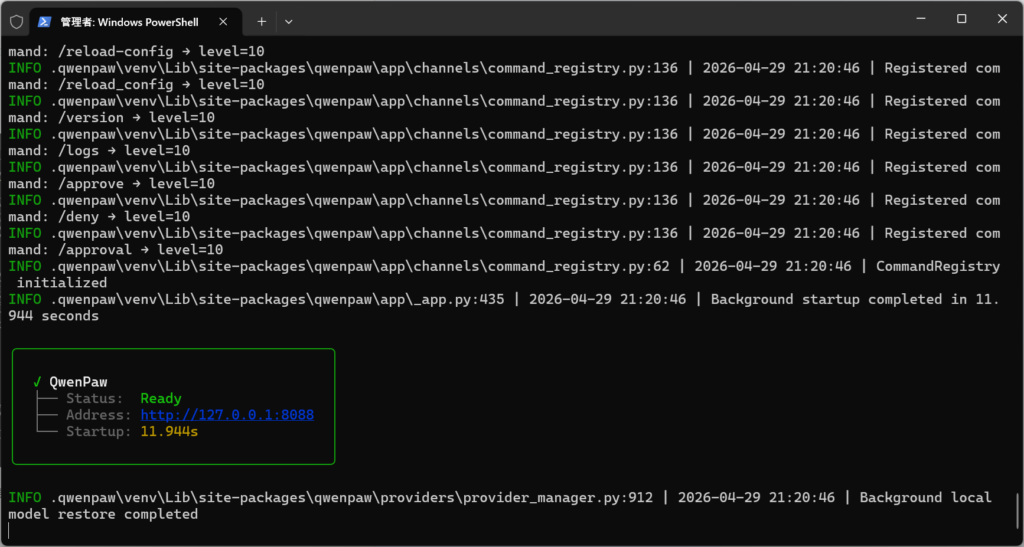Open a new tab with plus button
The width and height of the screenshot is (1024, 547).
(x=261, y=22)
